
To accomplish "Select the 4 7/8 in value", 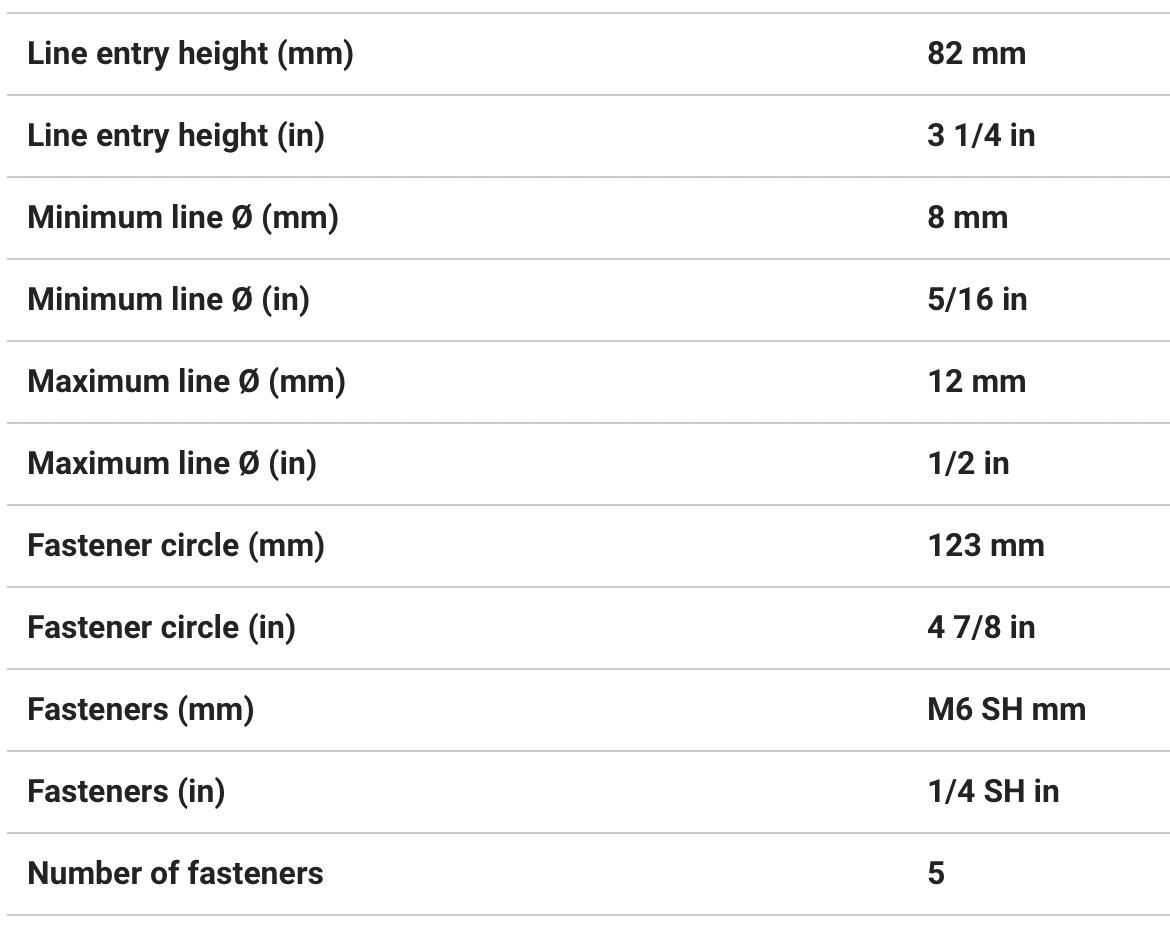I will click(x=980, y=628).
